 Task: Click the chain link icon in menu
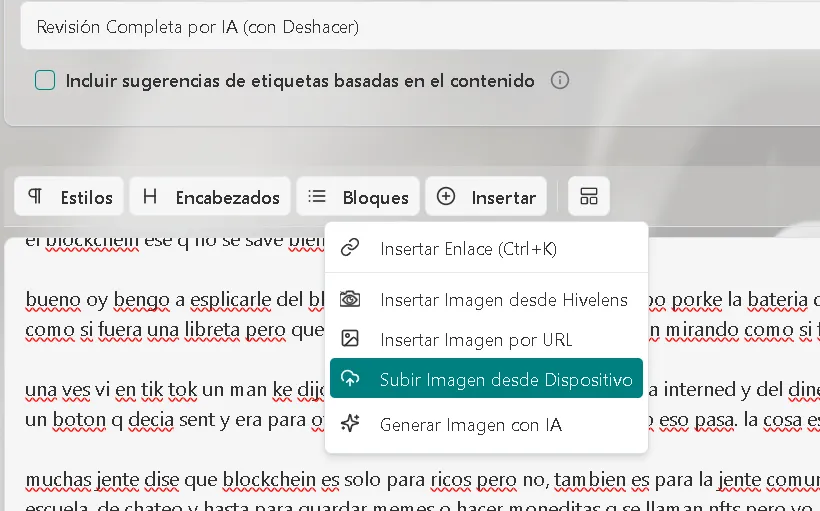[x=350, y=247]
